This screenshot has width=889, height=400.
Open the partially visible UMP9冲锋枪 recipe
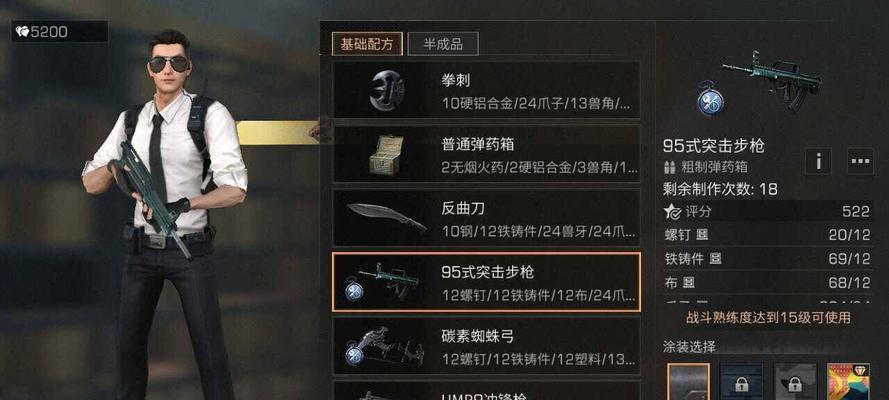click(486, 390)
